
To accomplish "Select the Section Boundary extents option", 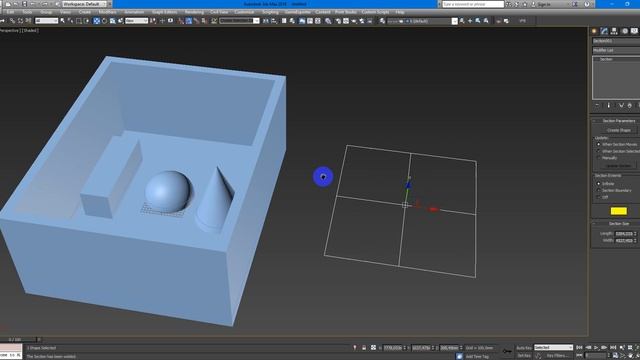I will 599,190.
